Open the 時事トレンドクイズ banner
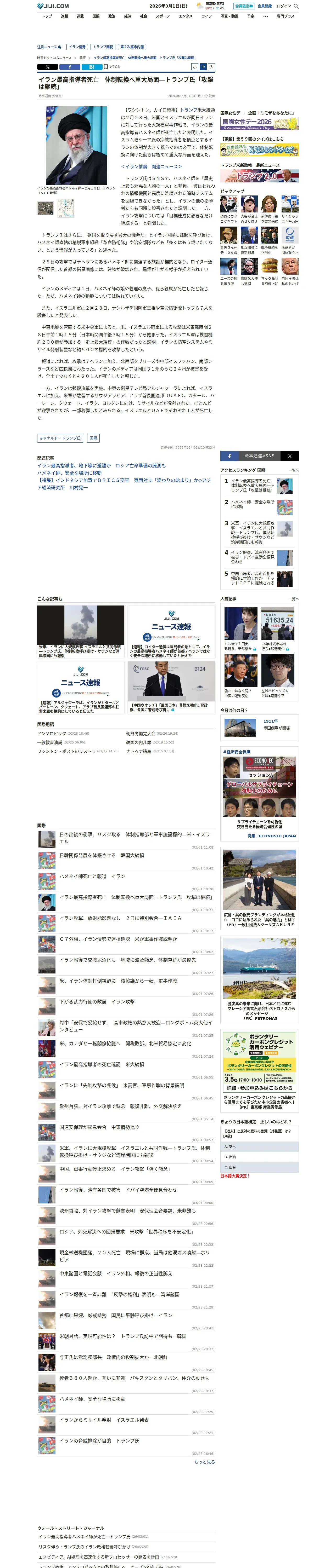 pos(260,150)
